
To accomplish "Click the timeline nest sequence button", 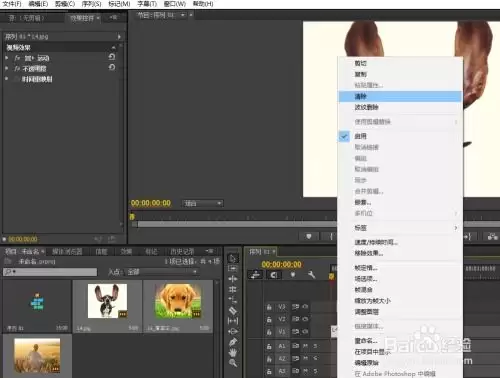I will coord(255,275).
